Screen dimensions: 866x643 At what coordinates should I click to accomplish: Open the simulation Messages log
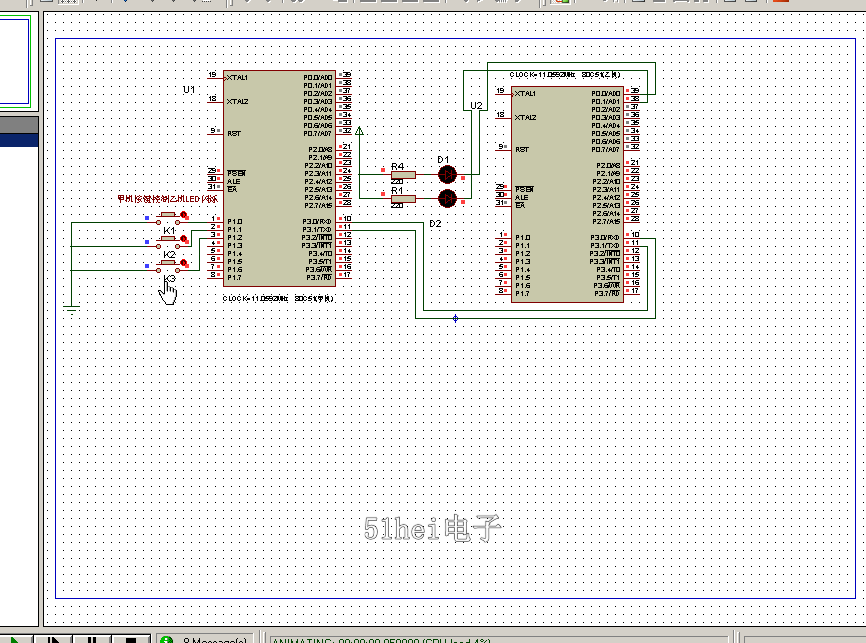tap(204, 640)
